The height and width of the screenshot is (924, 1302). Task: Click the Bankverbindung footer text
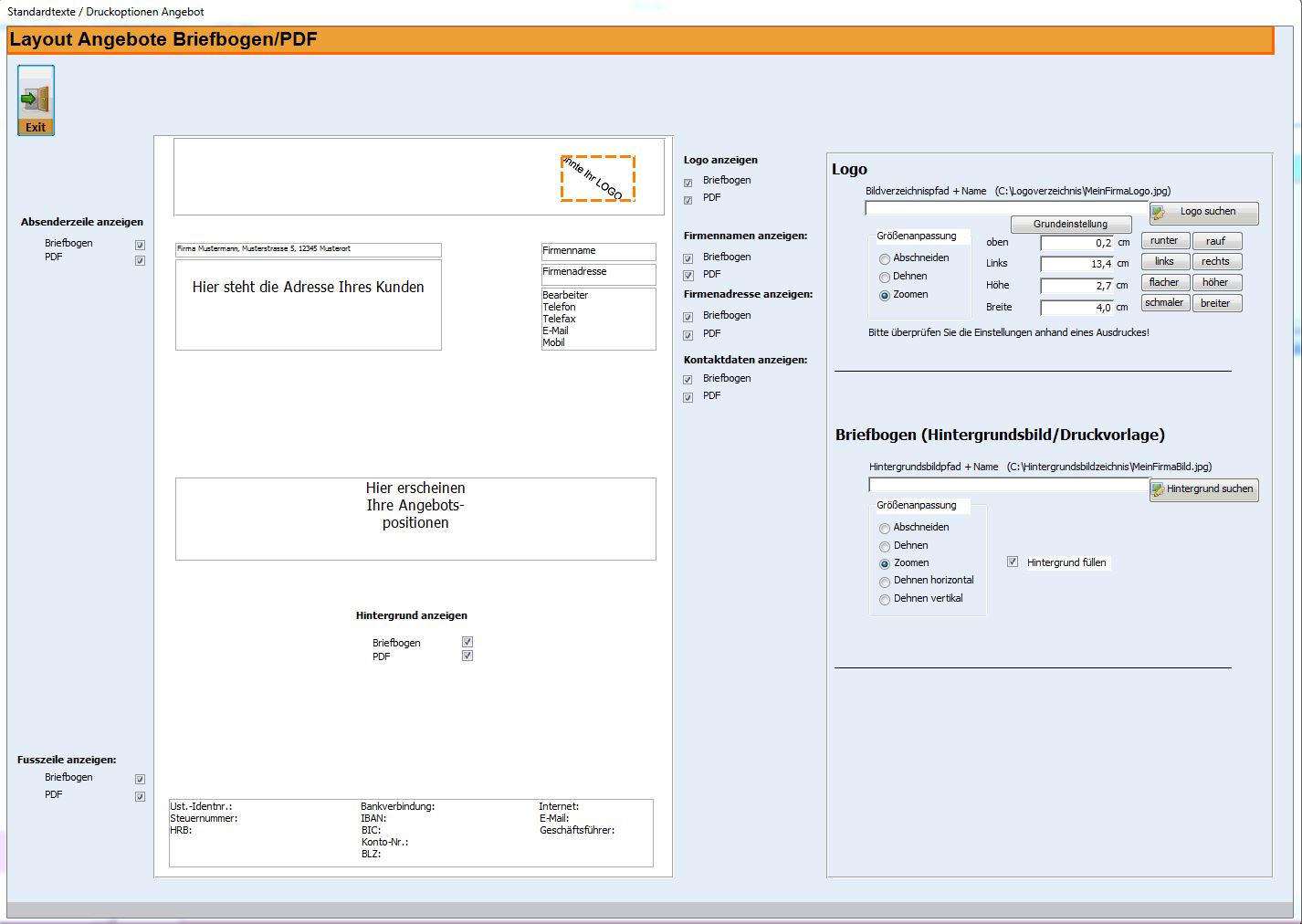[x=397, y=807]
